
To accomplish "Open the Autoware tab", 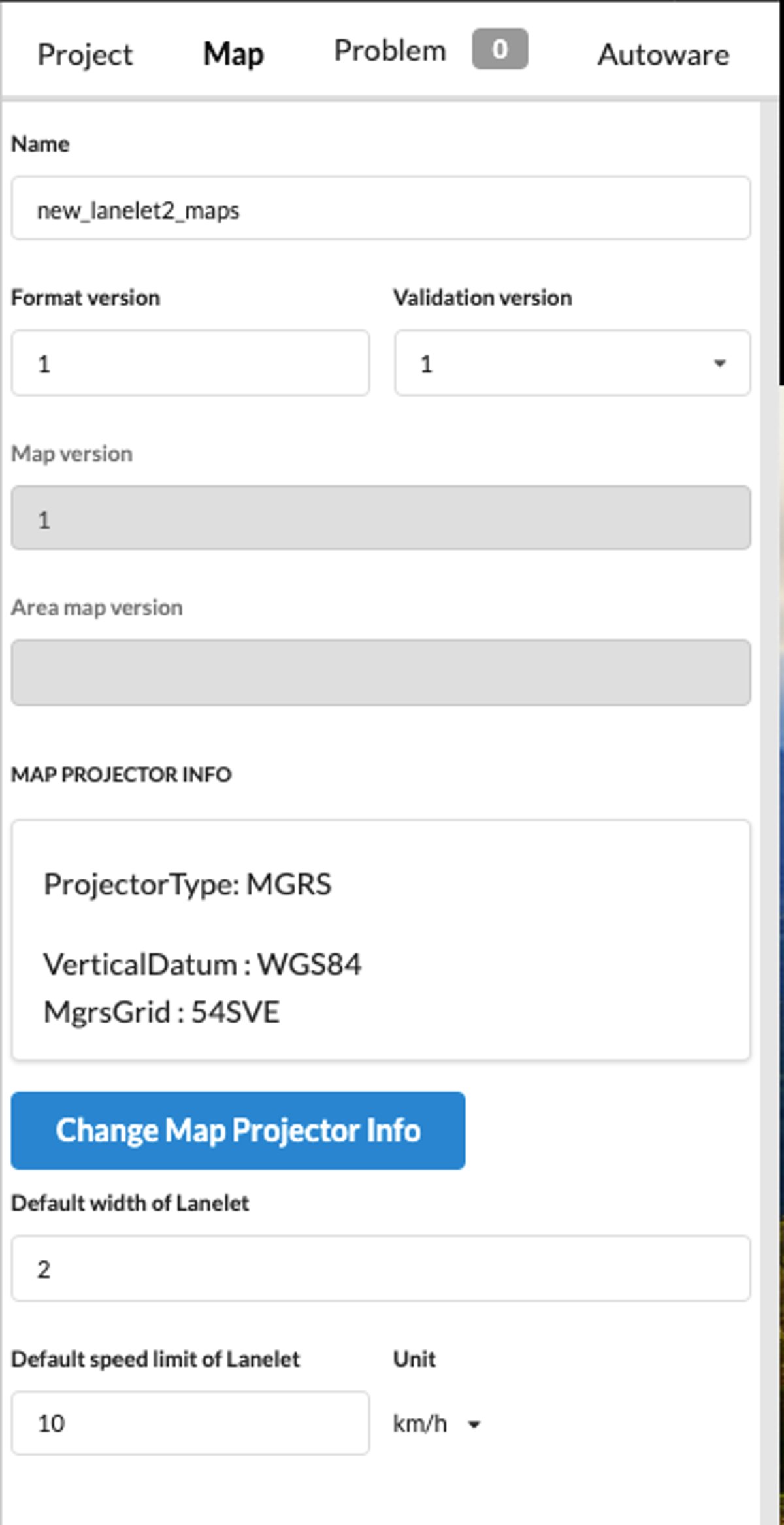I will pos(662,54).
